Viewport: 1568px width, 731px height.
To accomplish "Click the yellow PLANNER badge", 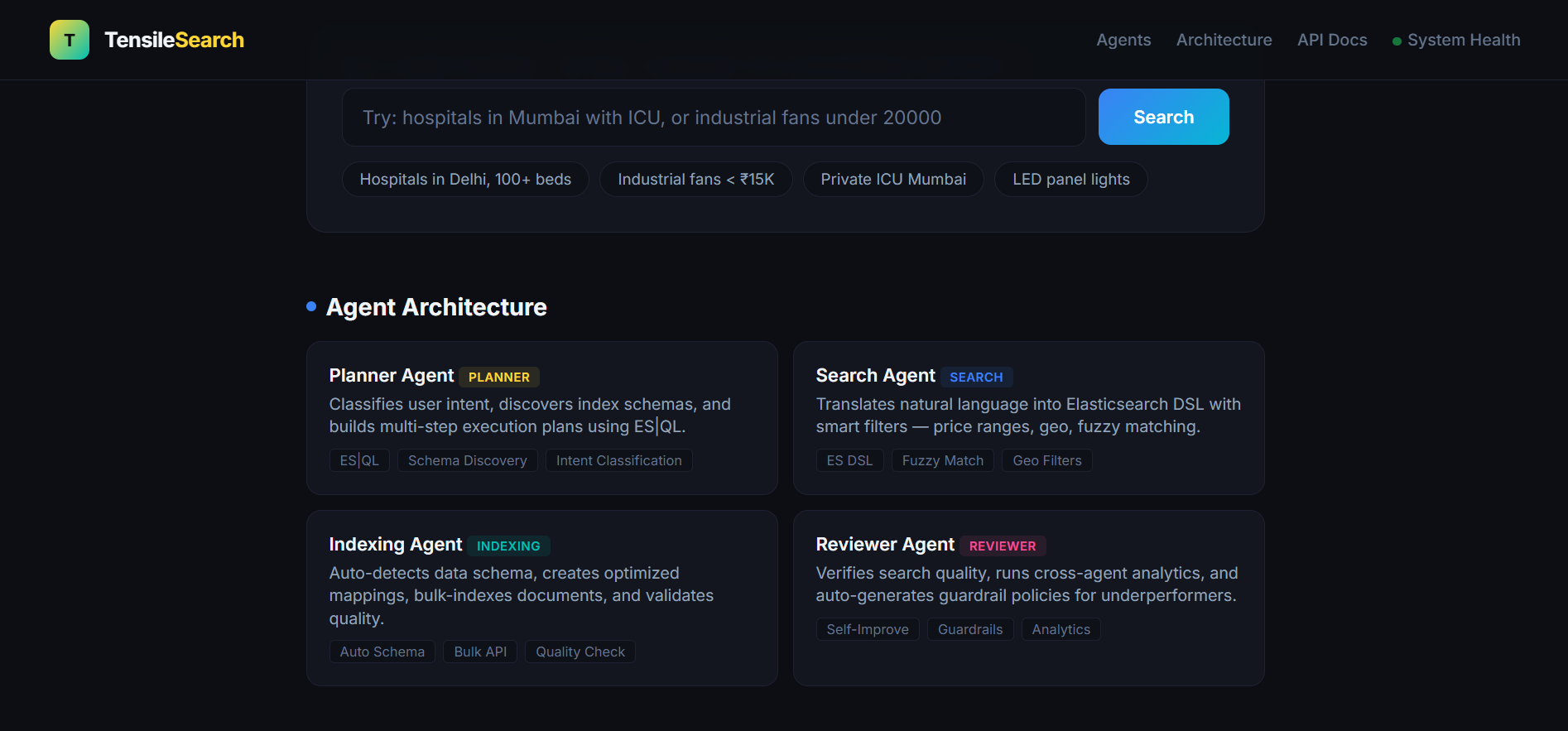I will tap(498, 378).
